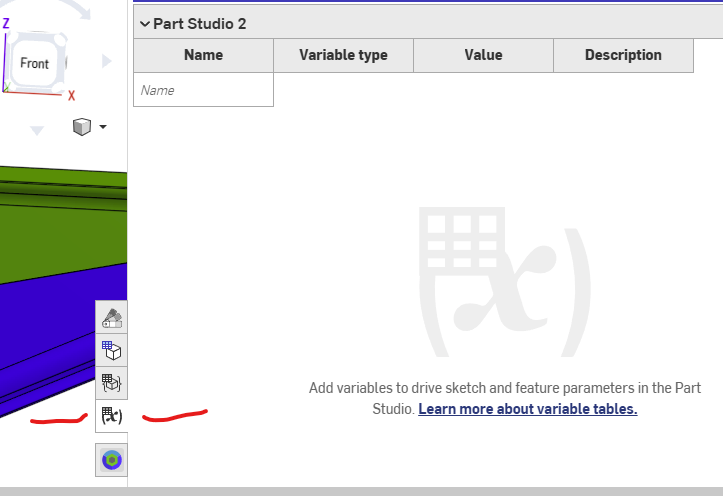The height and width of the screenshot is (496, 723).
Task: Open the render mode cube dropdown
Action: (89, 127)
